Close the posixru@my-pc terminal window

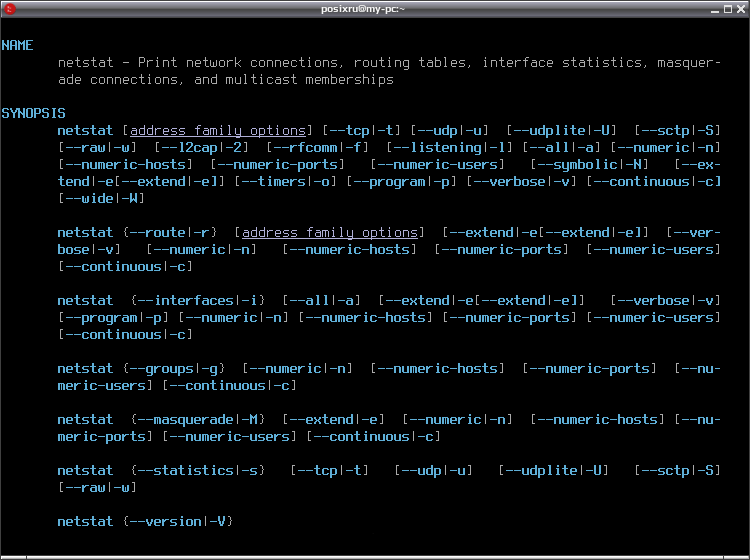pyautogui.click(x=741, y=9)
